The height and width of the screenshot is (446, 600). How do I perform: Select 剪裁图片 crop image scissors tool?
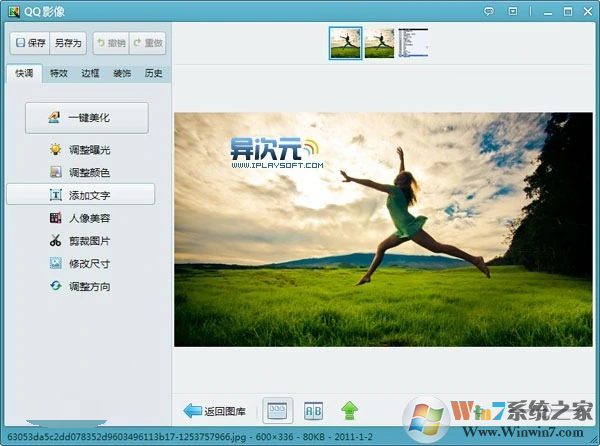tap(80, 241)
